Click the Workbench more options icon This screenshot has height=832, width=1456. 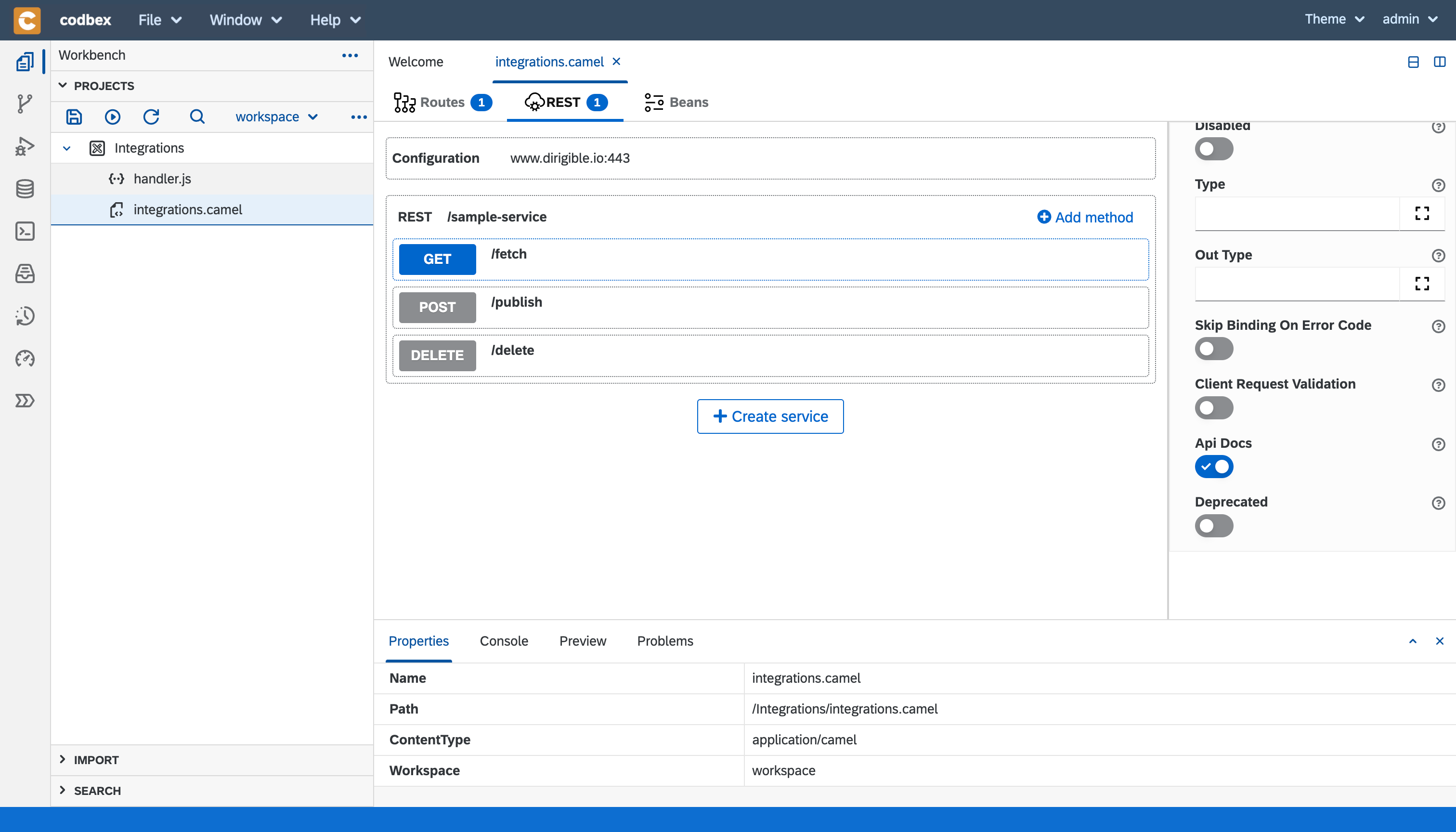click(x=350, y=55)
